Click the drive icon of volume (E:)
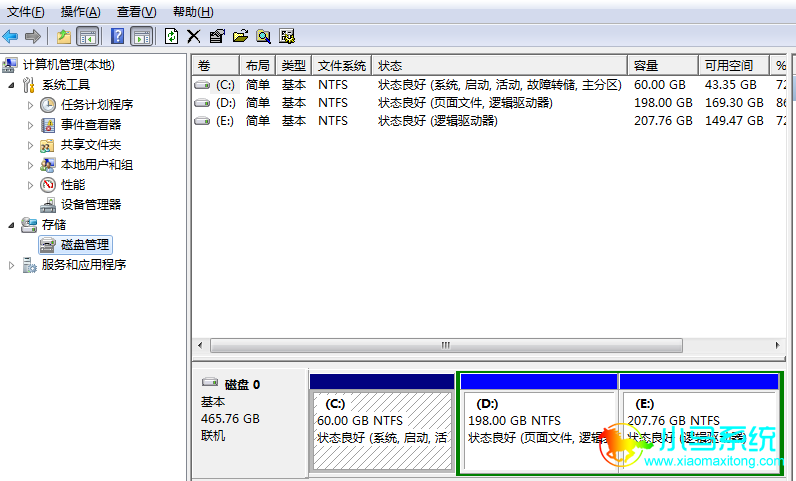The height and width of the screenshot is (481, 796). pos(202,121)
